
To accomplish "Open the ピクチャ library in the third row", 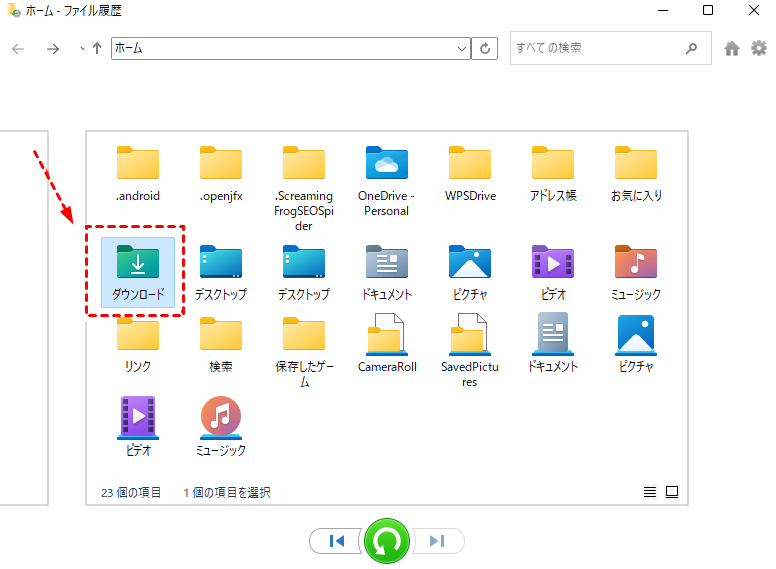I will [636, 343].
